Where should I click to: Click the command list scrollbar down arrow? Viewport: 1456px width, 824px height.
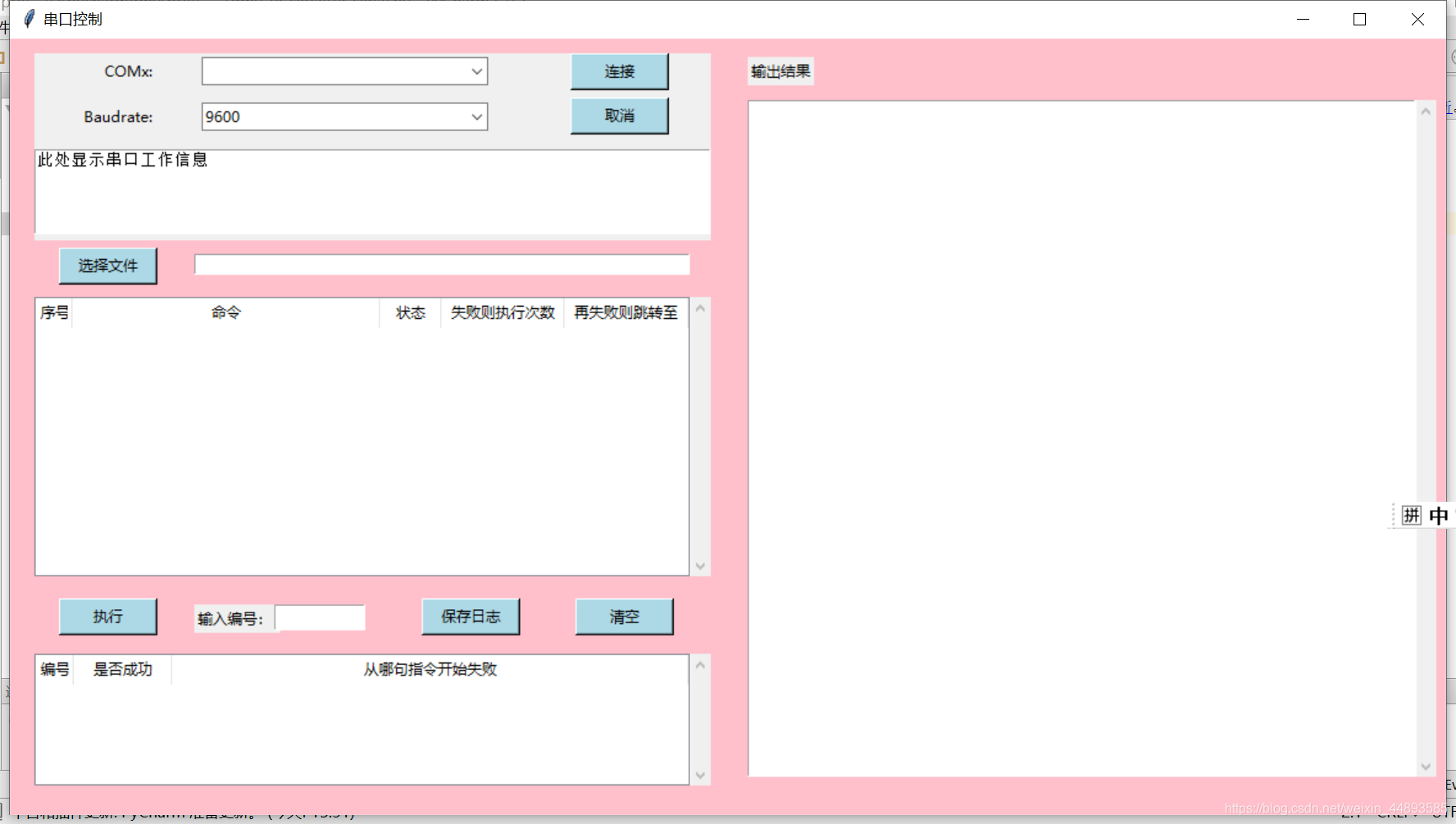tap(700, 566)
